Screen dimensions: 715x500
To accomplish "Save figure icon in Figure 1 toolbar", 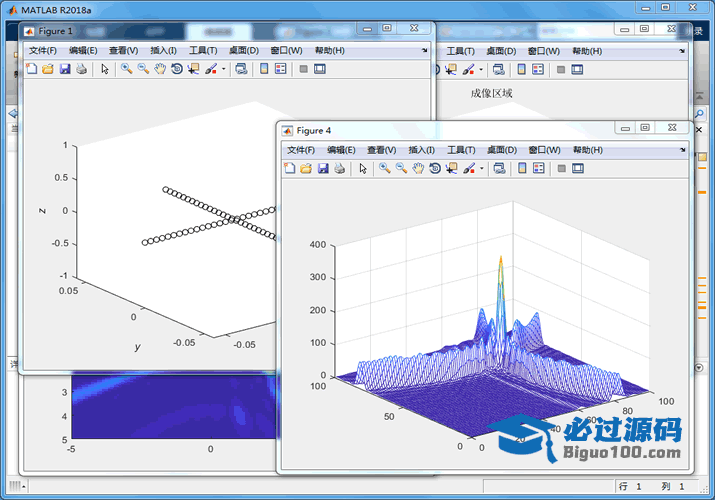I will (x=65, y=69).
